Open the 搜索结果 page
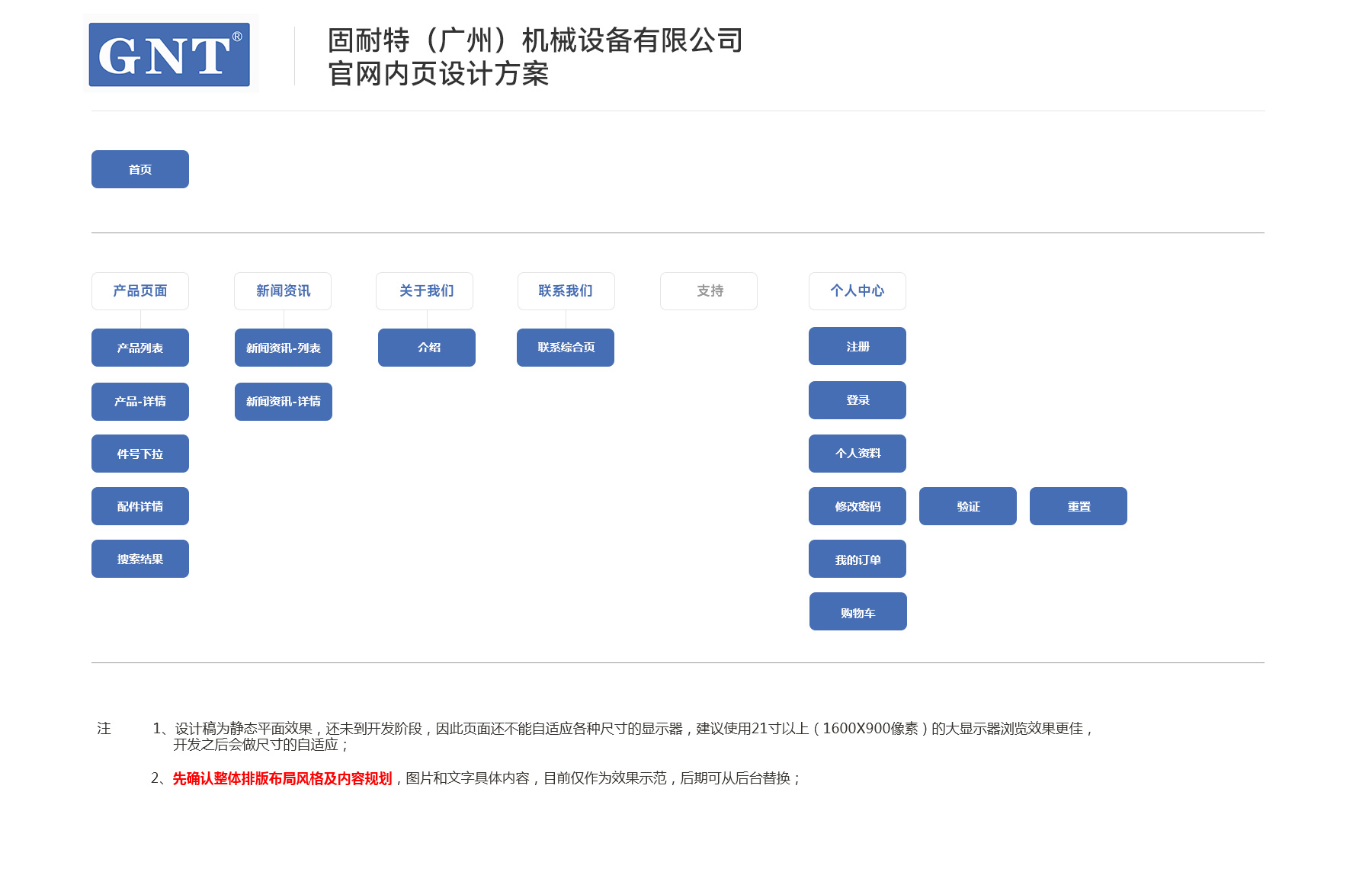Viewport: 1372px width, 869px height. [140, 559]
